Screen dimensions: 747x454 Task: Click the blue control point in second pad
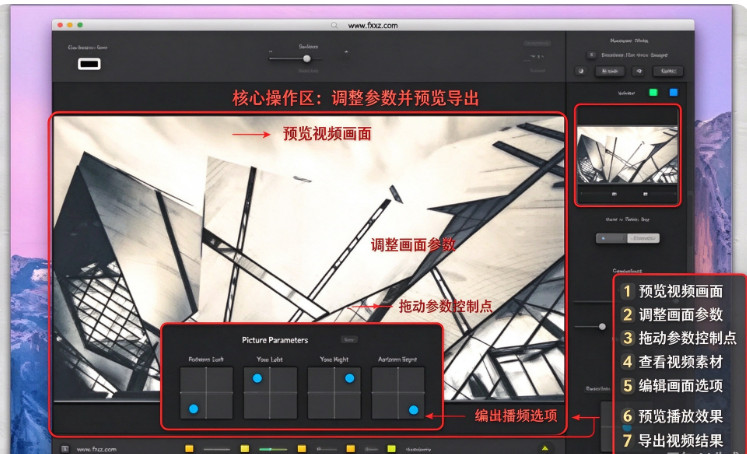tap(257, 378)
